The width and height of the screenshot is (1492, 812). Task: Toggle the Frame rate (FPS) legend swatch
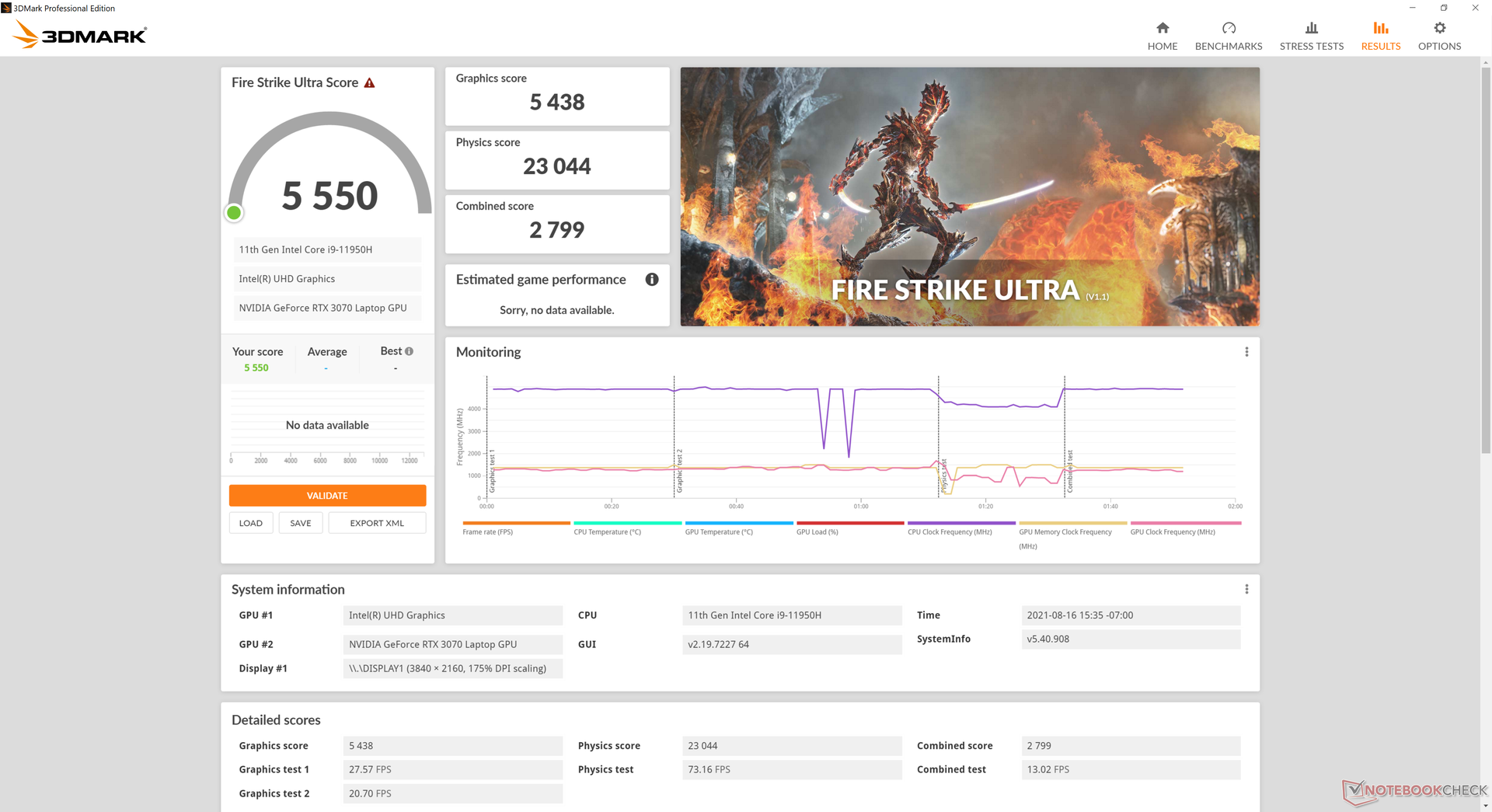[x=516, y=523]
